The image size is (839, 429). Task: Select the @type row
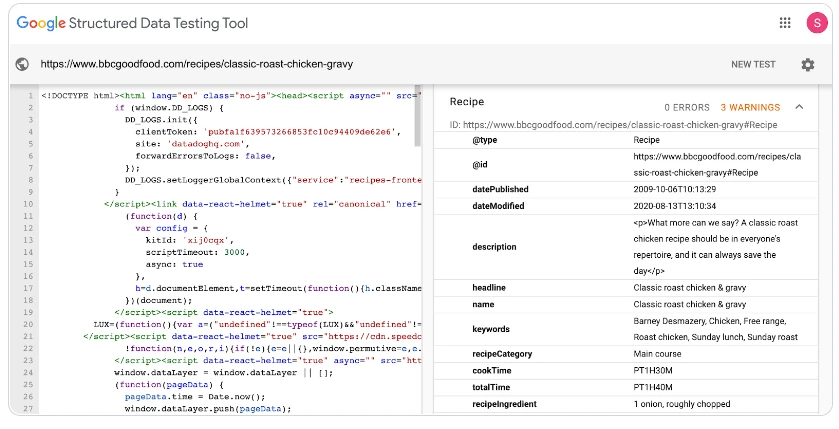tap(626, 140)
